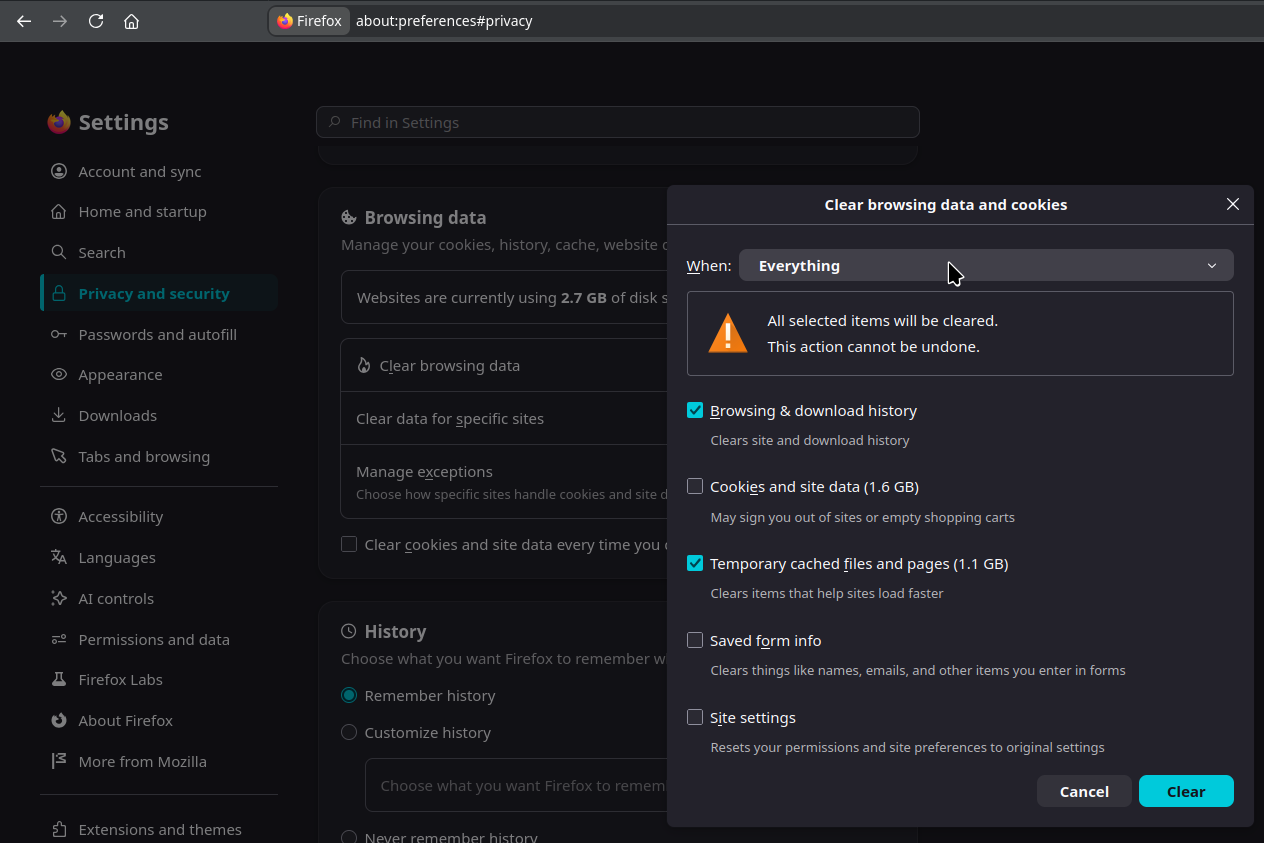1264x843 pixels.
Task: Tick the Site settings checkbox
Action: tap(695, 717)
